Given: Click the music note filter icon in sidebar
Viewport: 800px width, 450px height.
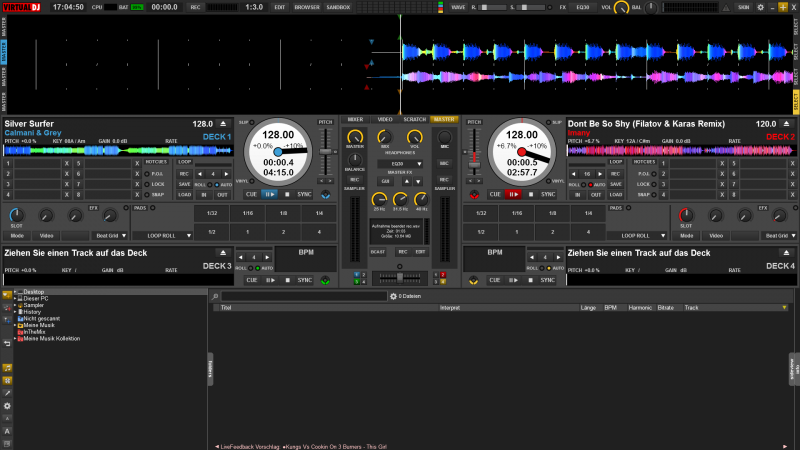Looking at the screenshot, I should (x=7, y=368).
